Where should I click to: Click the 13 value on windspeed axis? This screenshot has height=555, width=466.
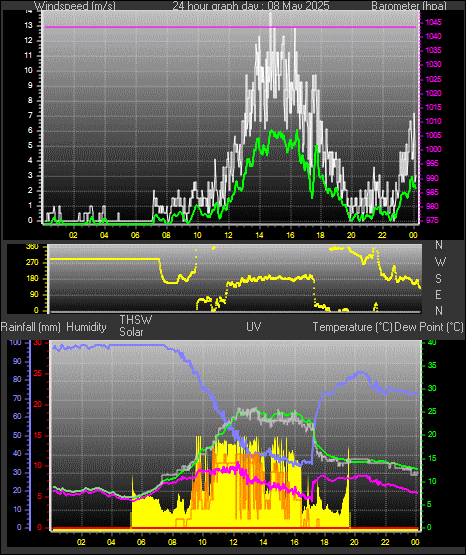28,25
